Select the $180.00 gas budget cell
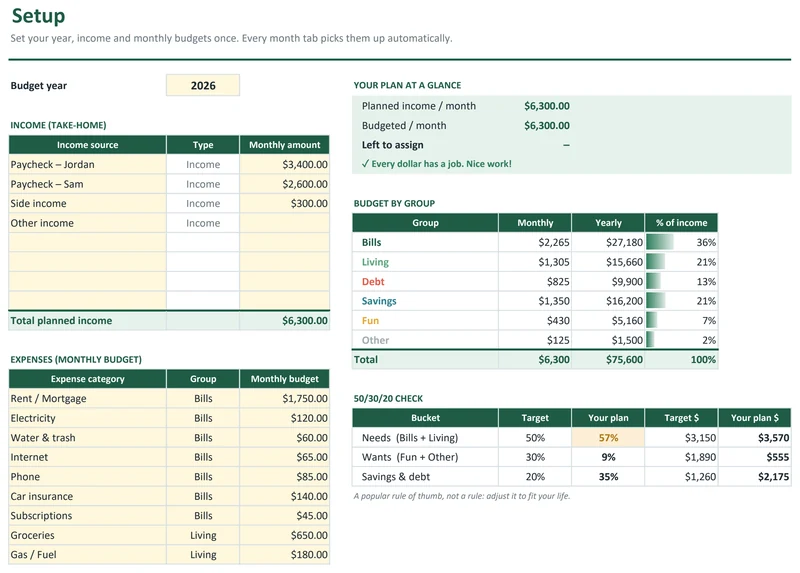Screen dimensions: 800x573 click(284, 555)
